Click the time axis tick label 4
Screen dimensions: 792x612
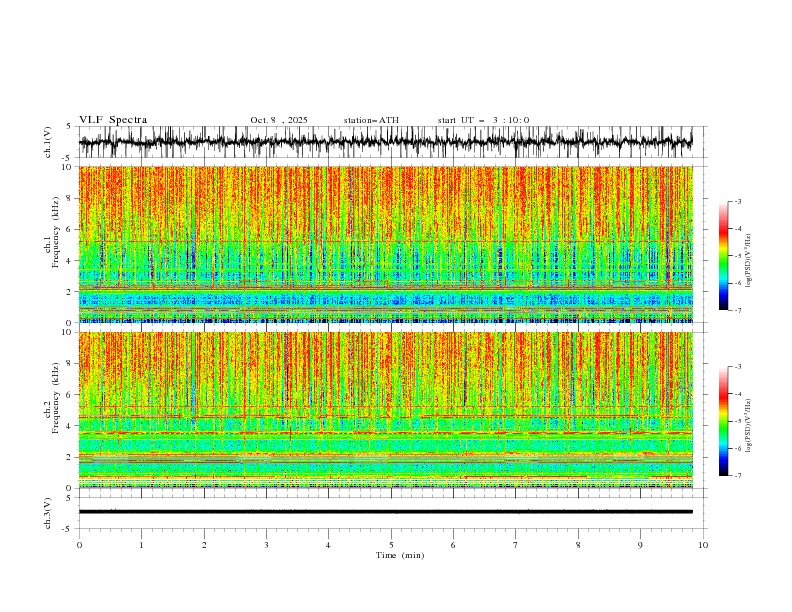coord(328,545)
